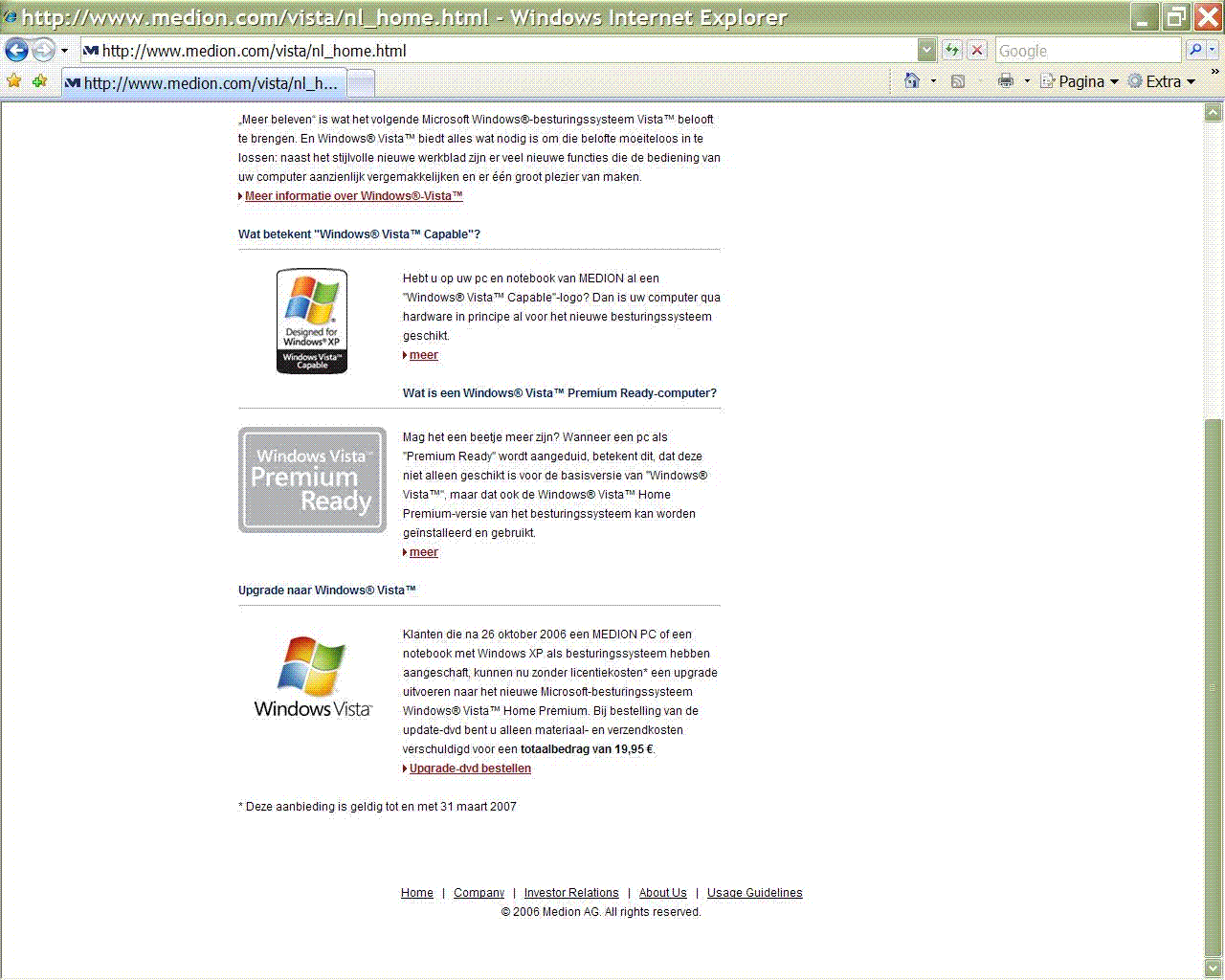Click the 'Upgrade naar Windows Vista' heading

(x=327, y=590)
